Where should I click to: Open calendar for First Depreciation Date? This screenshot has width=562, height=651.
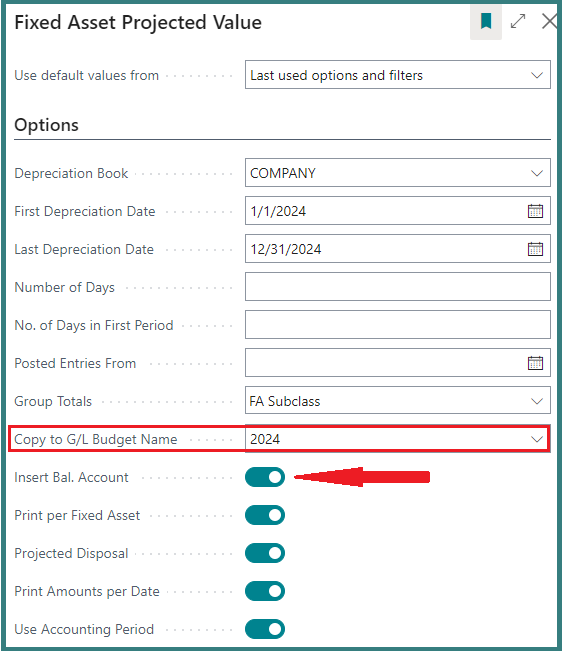[535, 211]
